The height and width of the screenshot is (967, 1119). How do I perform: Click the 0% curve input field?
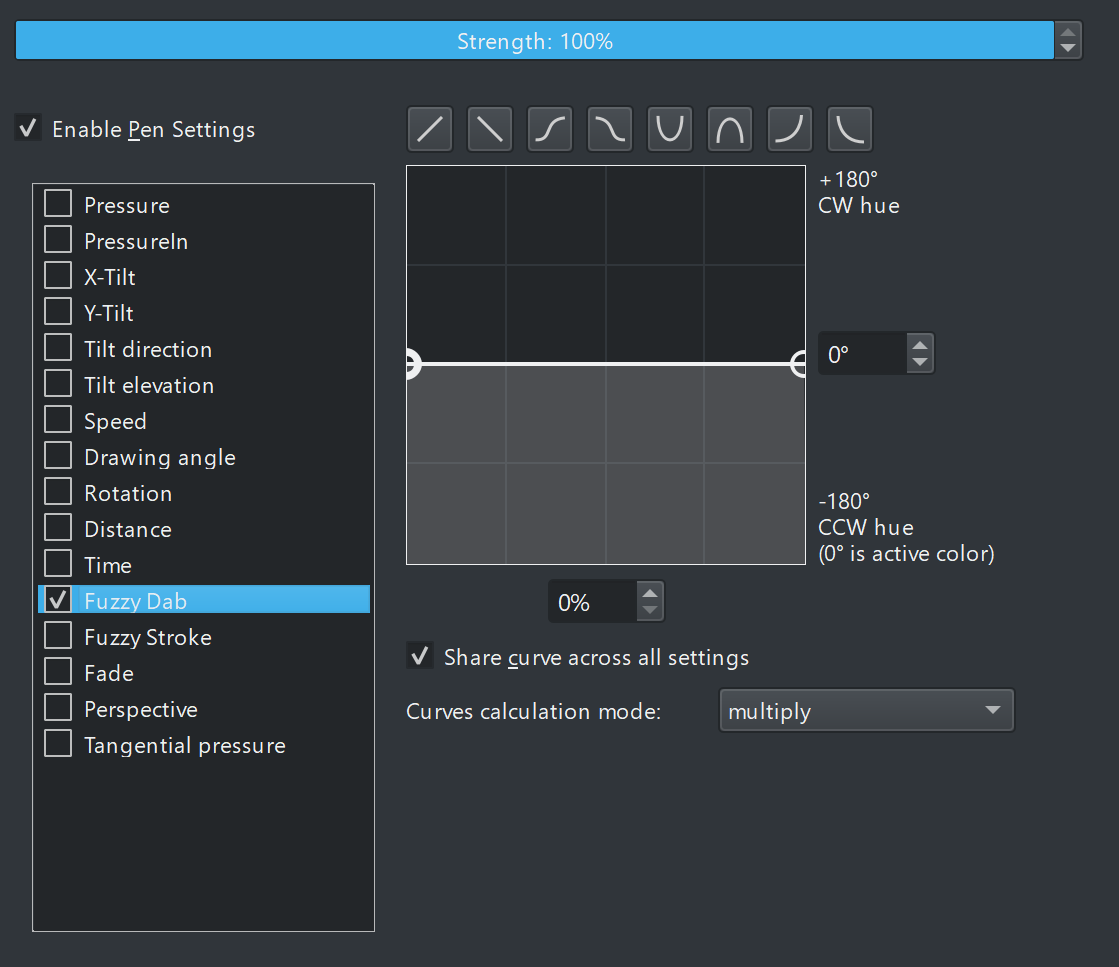point(590,602)
